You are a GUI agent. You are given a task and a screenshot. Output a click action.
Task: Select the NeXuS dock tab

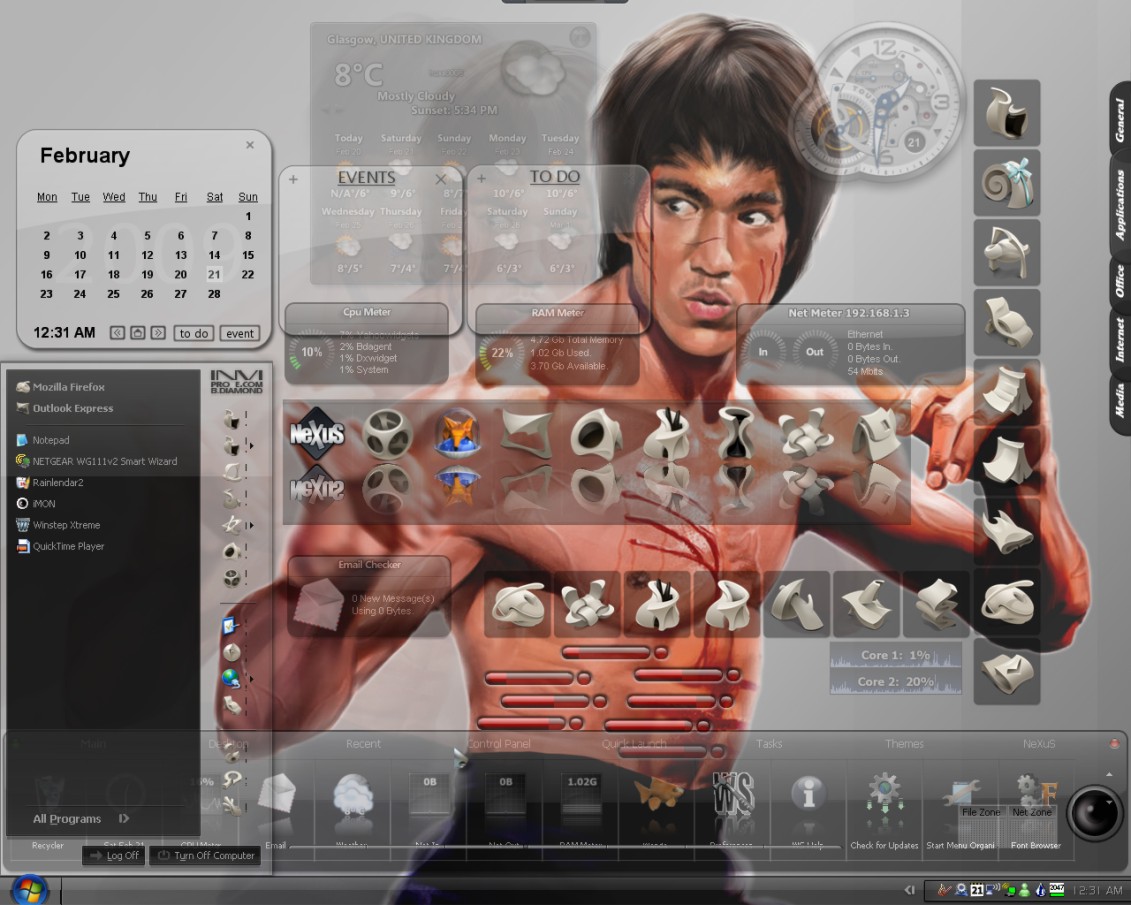tap(1039, 743)
